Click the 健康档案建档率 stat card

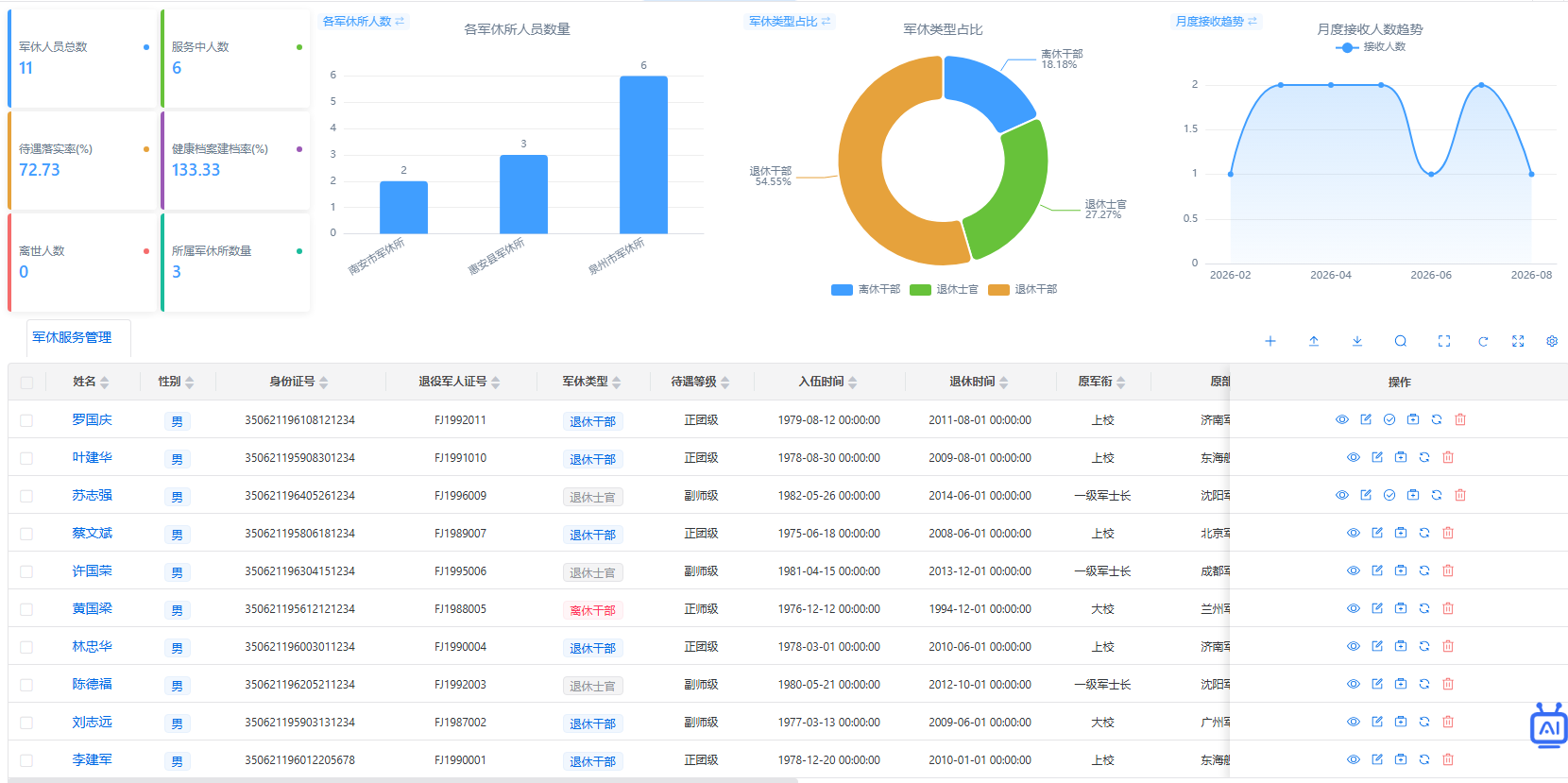pyautogui.click(x=235, y=161)
